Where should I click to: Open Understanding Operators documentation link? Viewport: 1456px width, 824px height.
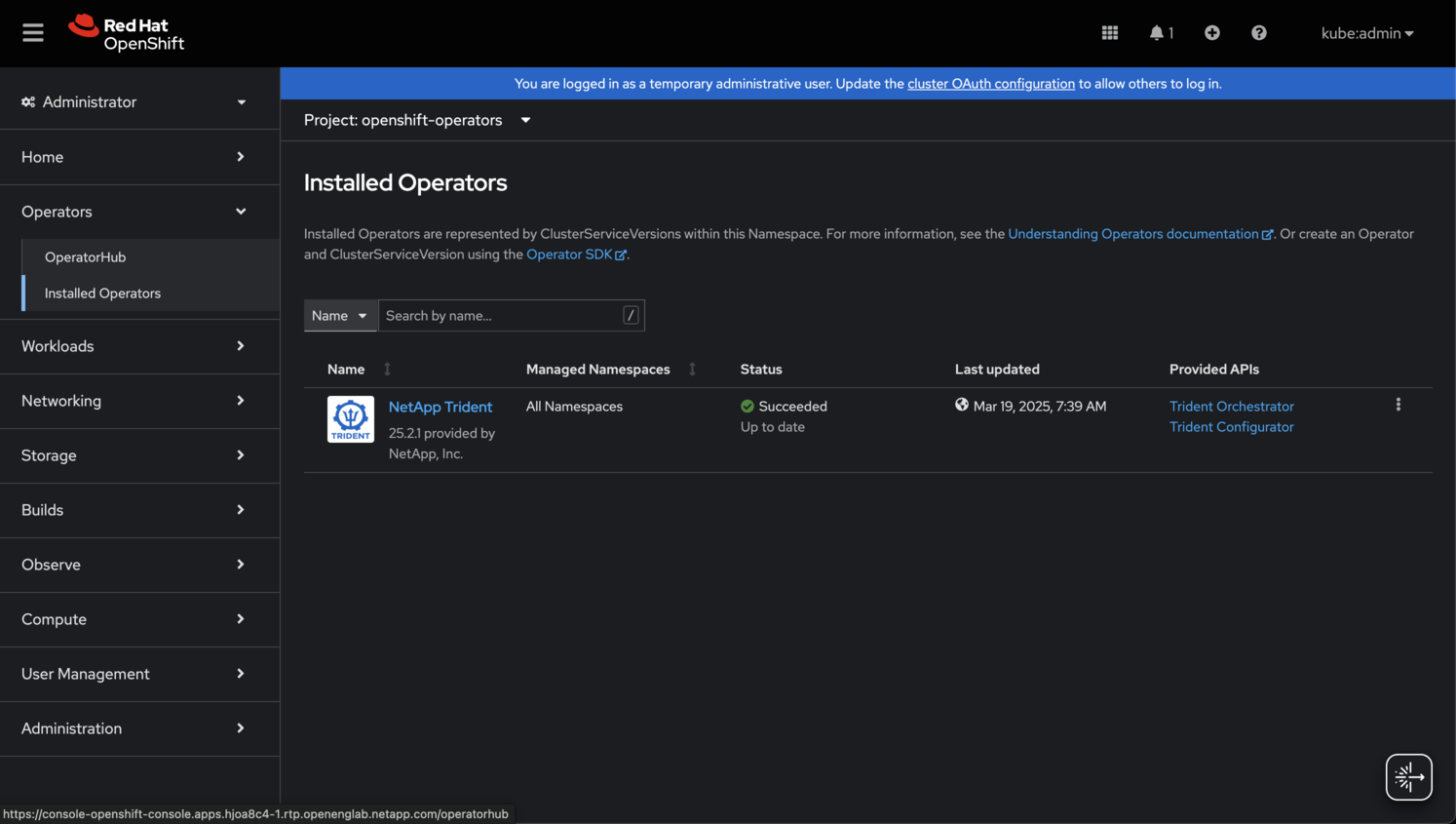pyautogui.click(x=1140, y=234)
